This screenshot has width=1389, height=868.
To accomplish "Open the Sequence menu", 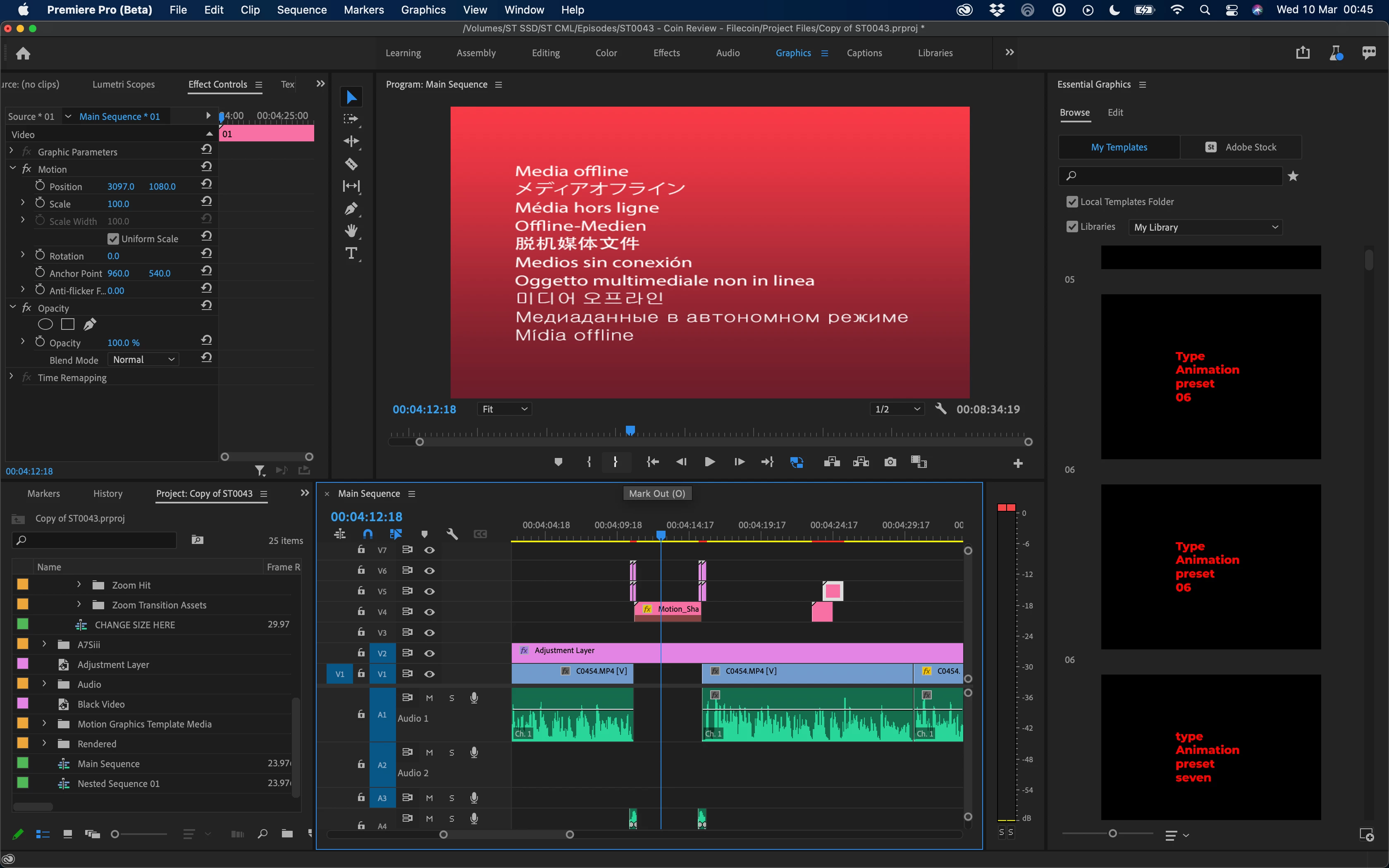I will pyautogui.click(x=301, y=10).
